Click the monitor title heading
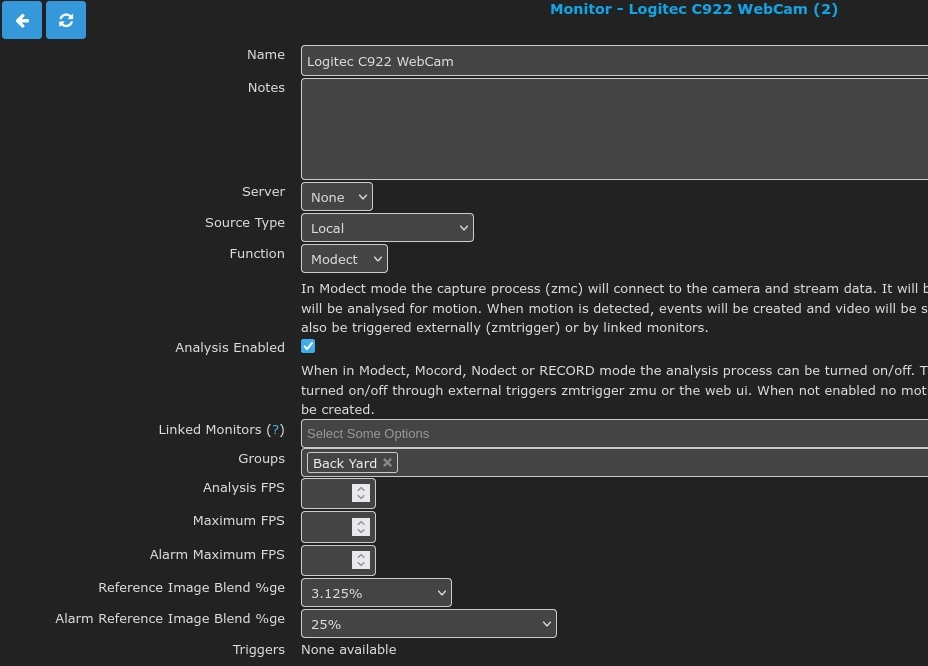 694,9
